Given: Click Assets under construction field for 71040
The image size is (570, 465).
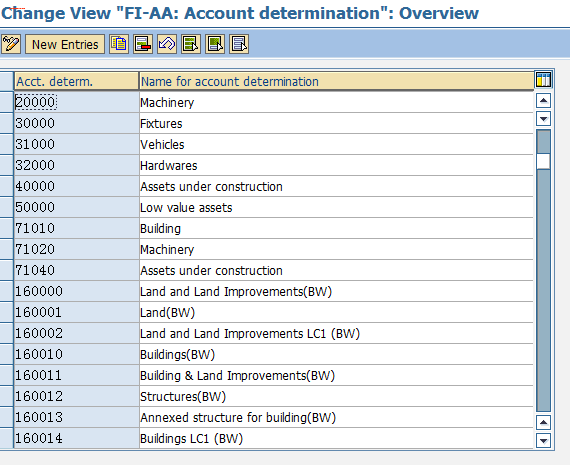Looking at the screenshot, I should pos(336,270).
